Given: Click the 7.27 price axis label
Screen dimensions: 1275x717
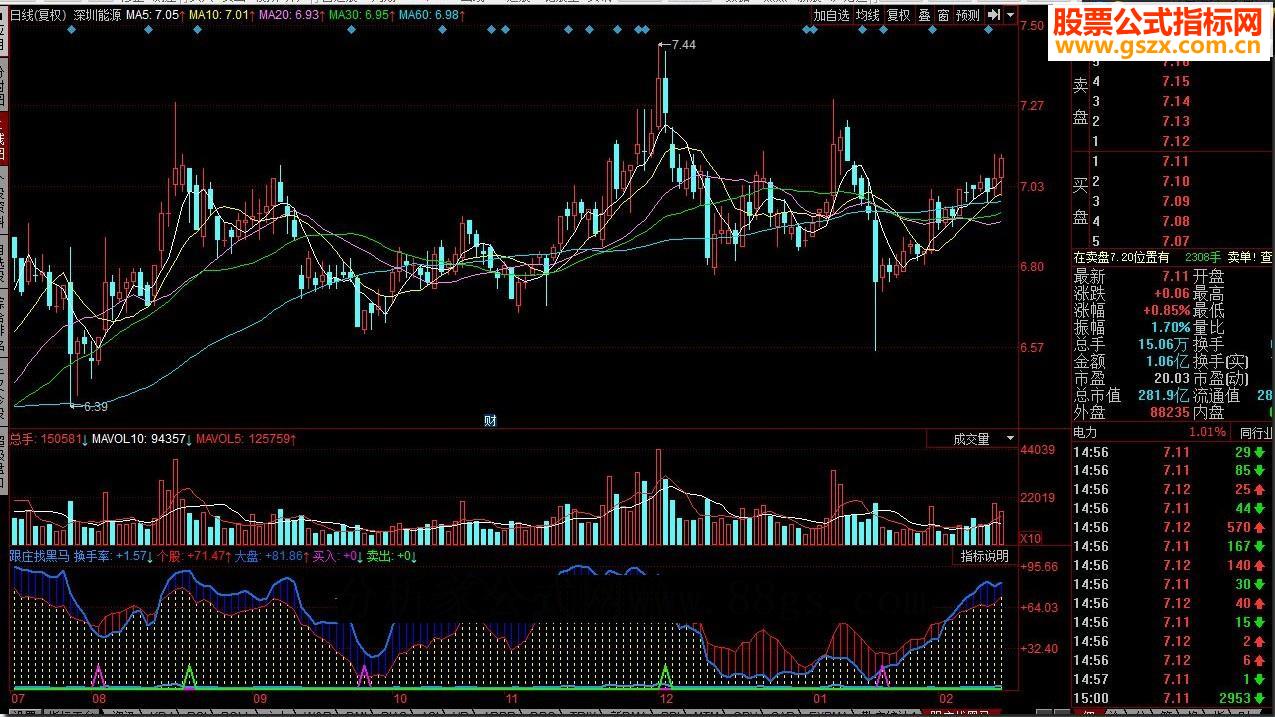Looking at the screenshot, I should [1031, 106].
